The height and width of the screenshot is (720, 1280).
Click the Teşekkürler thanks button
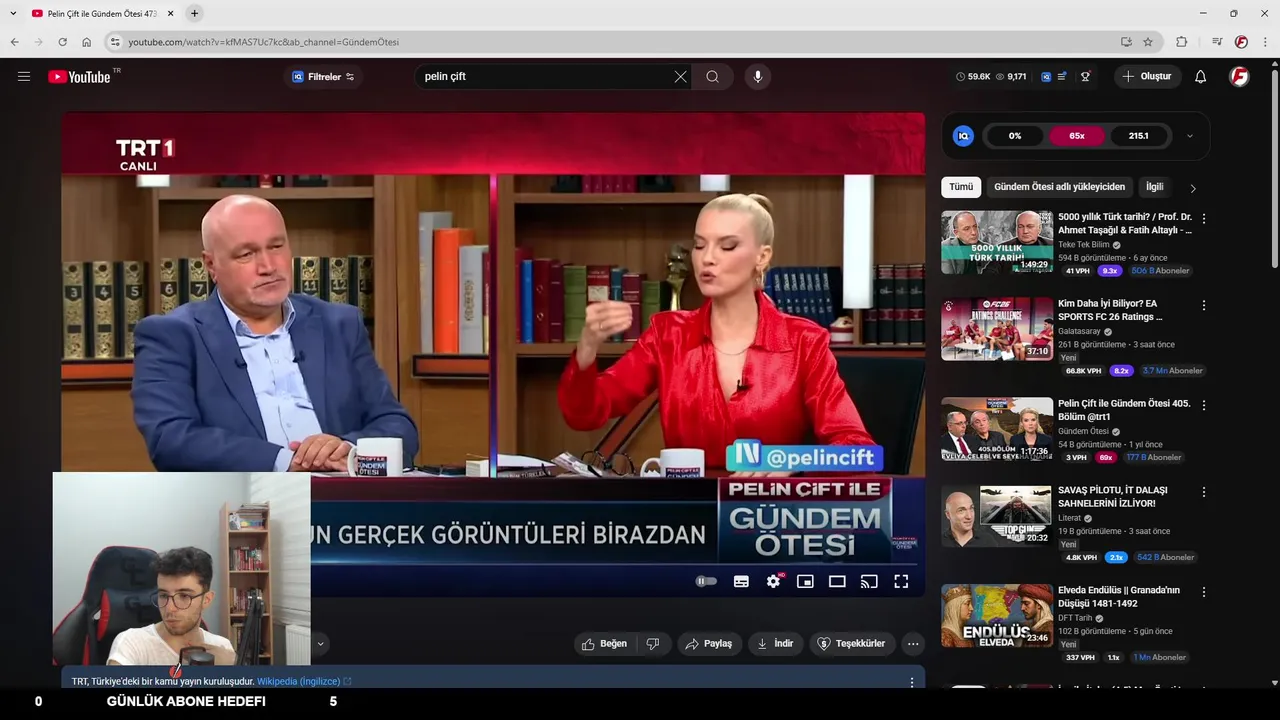tap(851, 644)
